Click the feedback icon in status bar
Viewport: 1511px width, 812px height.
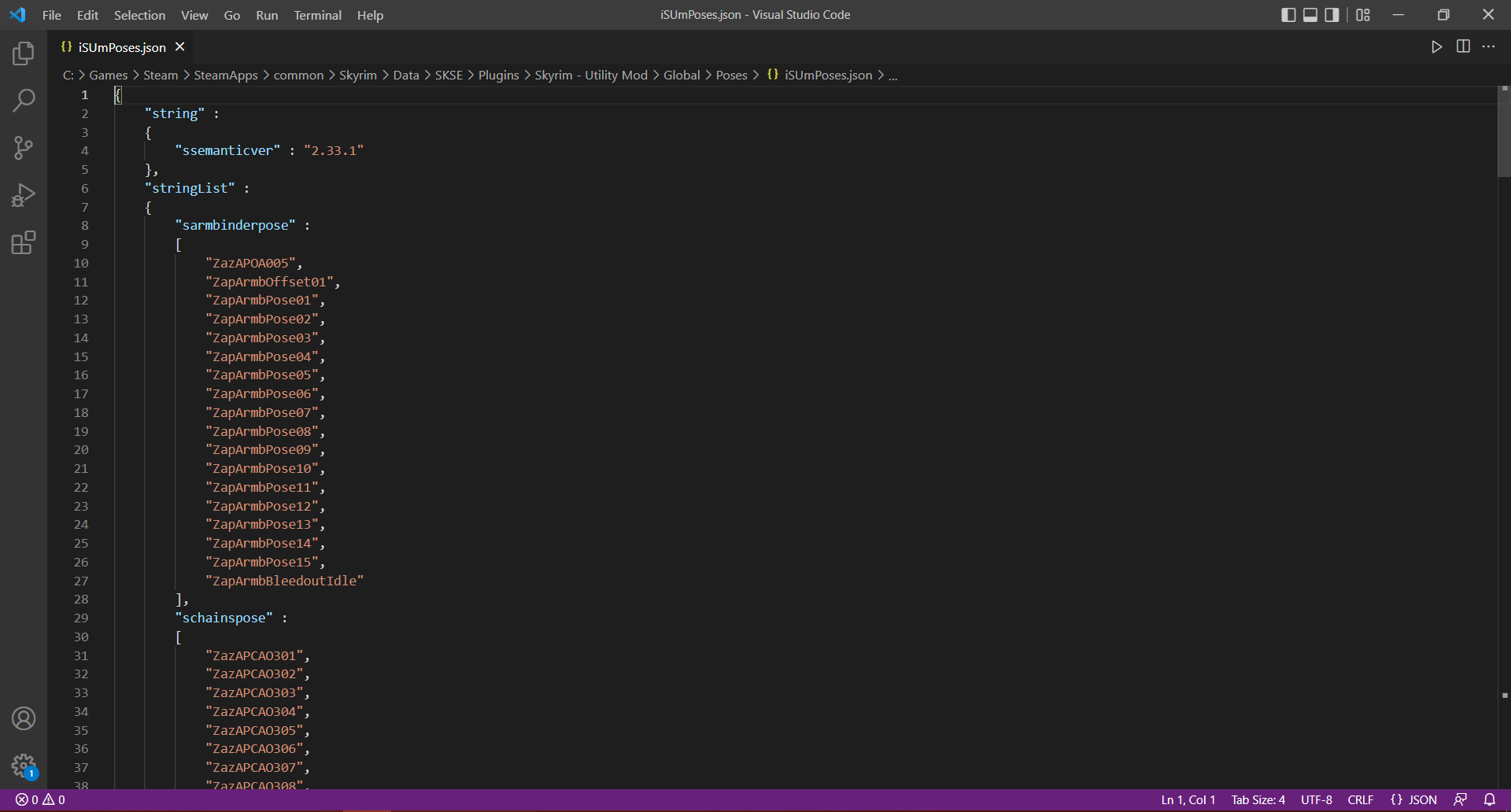(1461, 799)
